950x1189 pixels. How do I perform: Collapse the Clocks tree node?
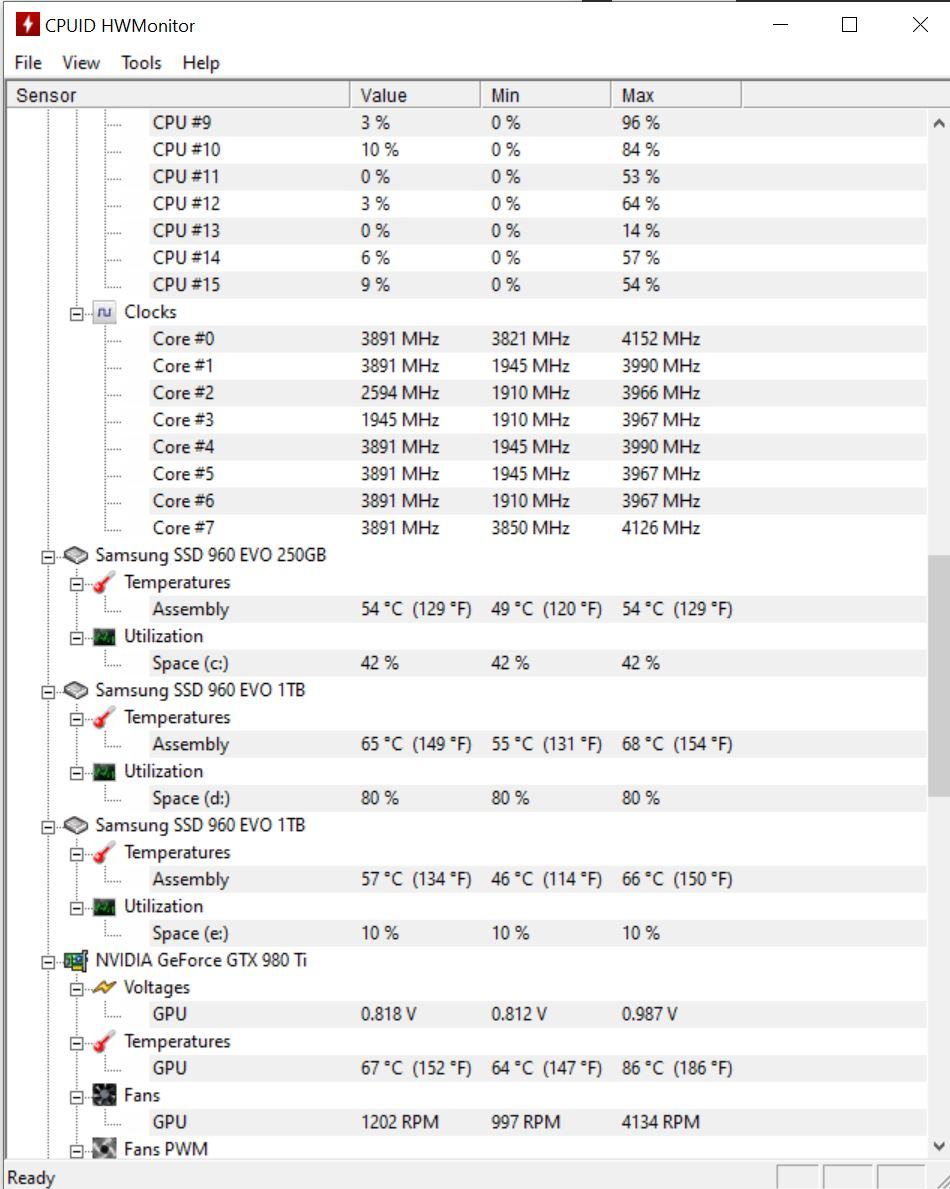(x=76, y=313)
